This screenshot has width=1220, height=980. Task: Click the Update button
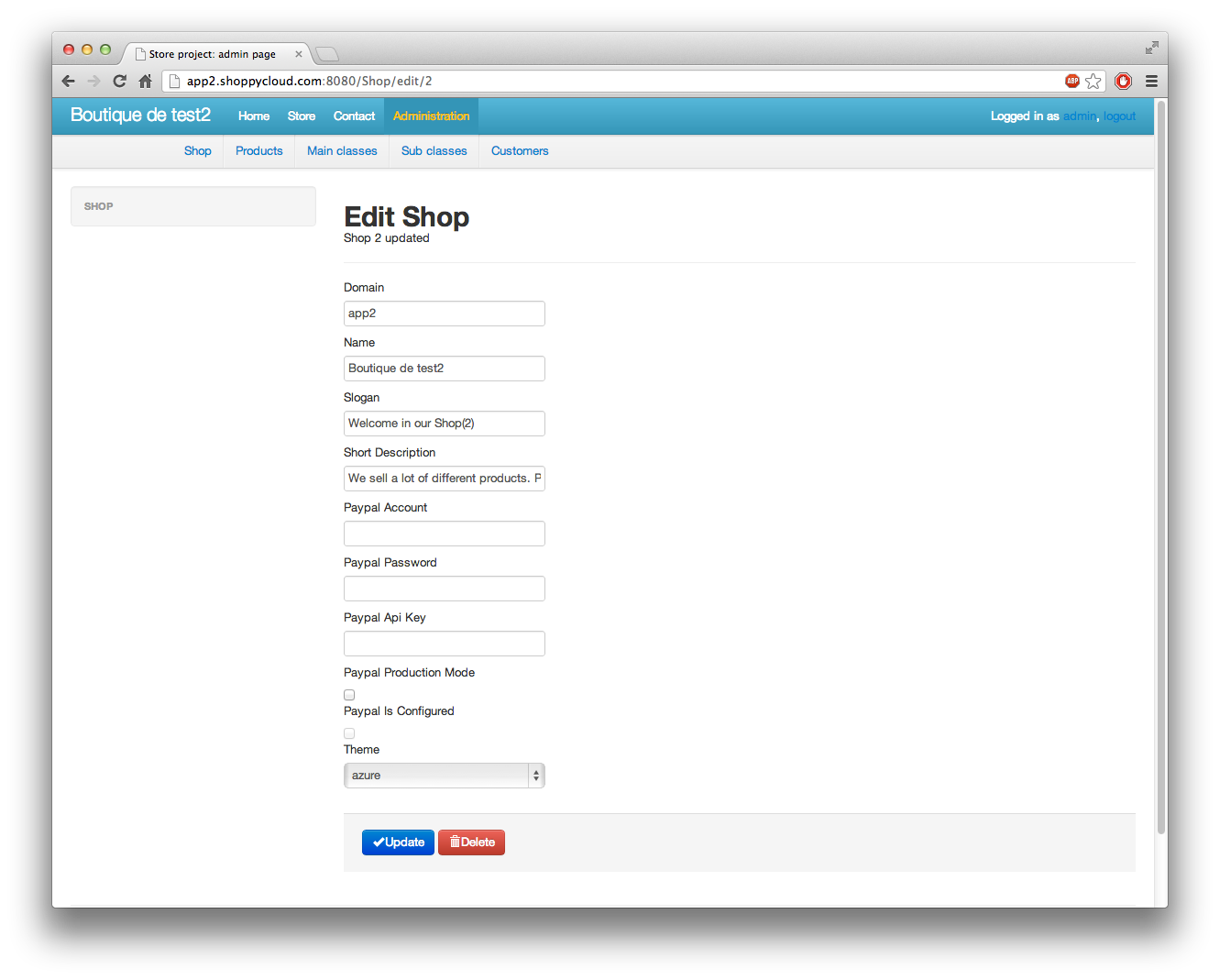click(x=398, y=842)
